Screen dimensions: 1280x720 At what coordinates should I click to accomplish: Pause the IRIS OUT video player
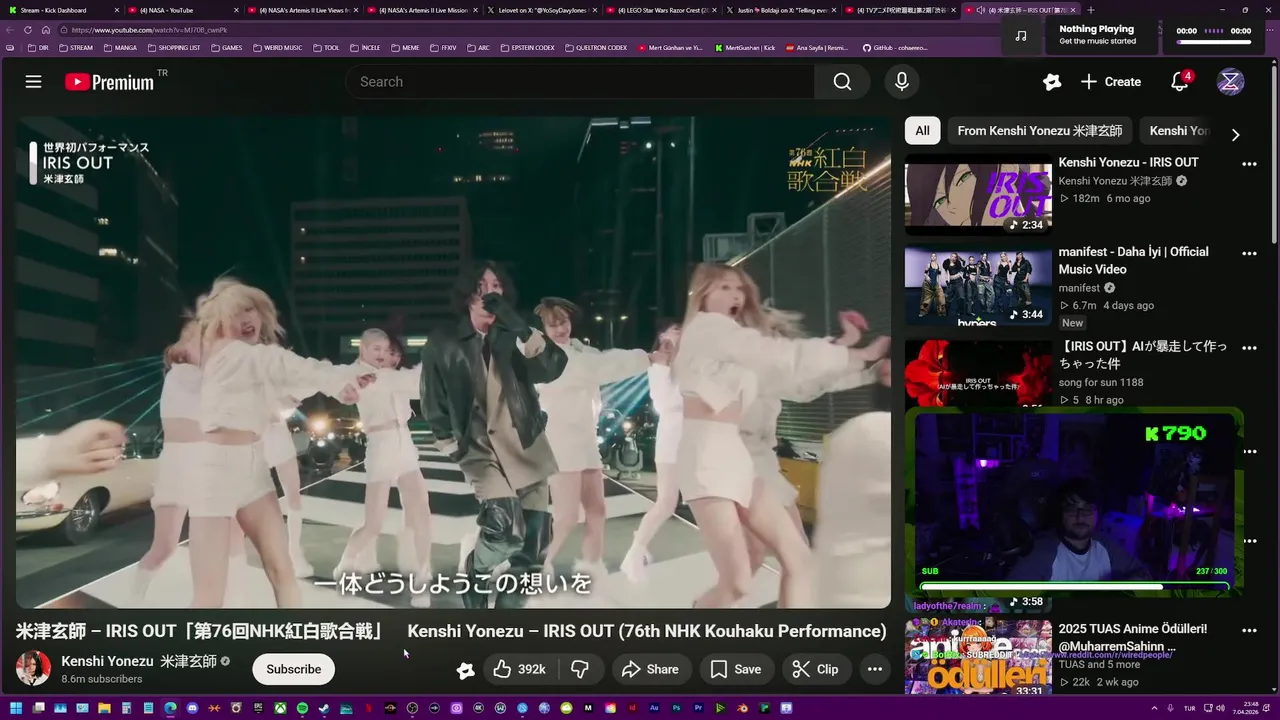coord(453,362)
